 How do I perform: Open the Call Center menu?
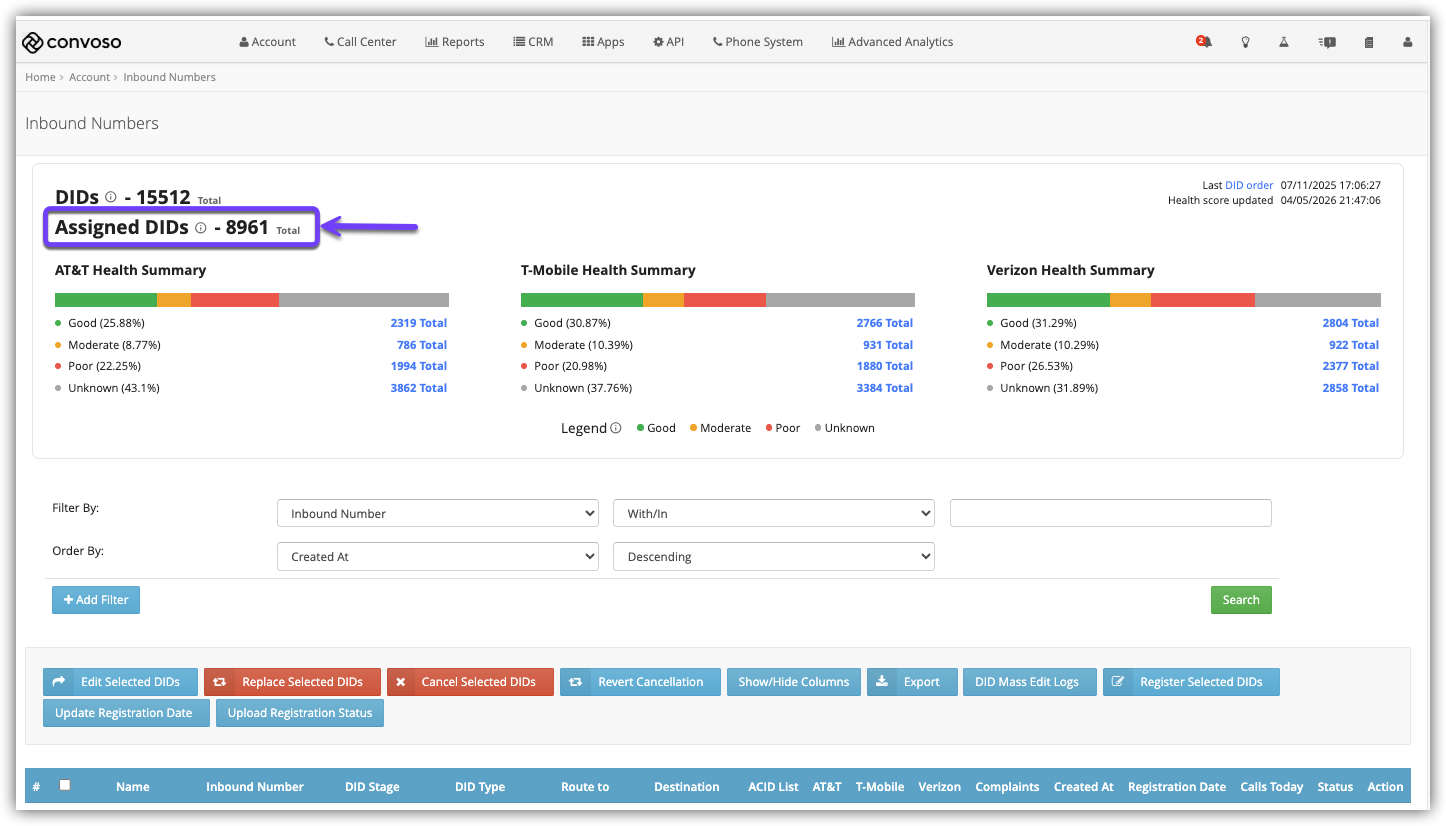(x=360, y=42)
